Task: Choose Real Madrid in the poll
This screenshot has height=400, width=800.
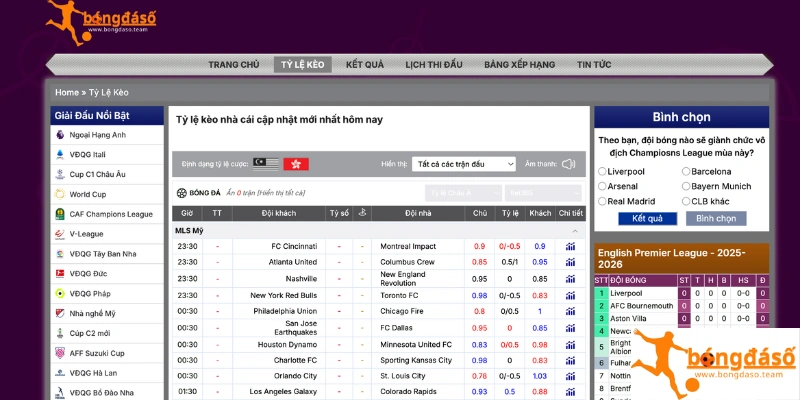Action: pyautogui.click(x=601, y=201)
